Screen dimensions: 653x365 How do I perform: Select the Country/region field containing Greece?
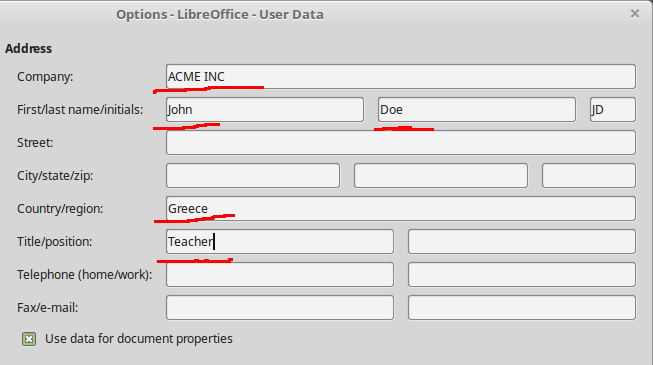401,208
